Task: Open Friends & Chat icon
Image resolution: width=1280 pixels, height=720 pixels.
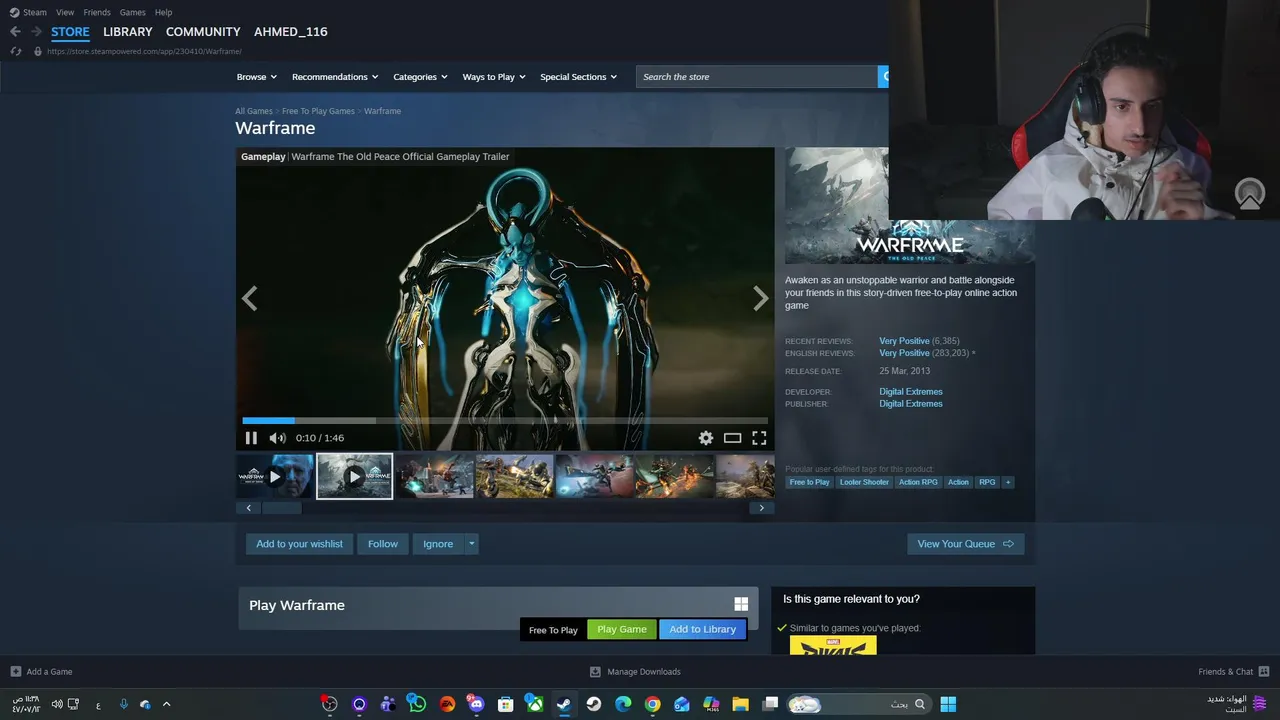Action: click(1264, 672)
